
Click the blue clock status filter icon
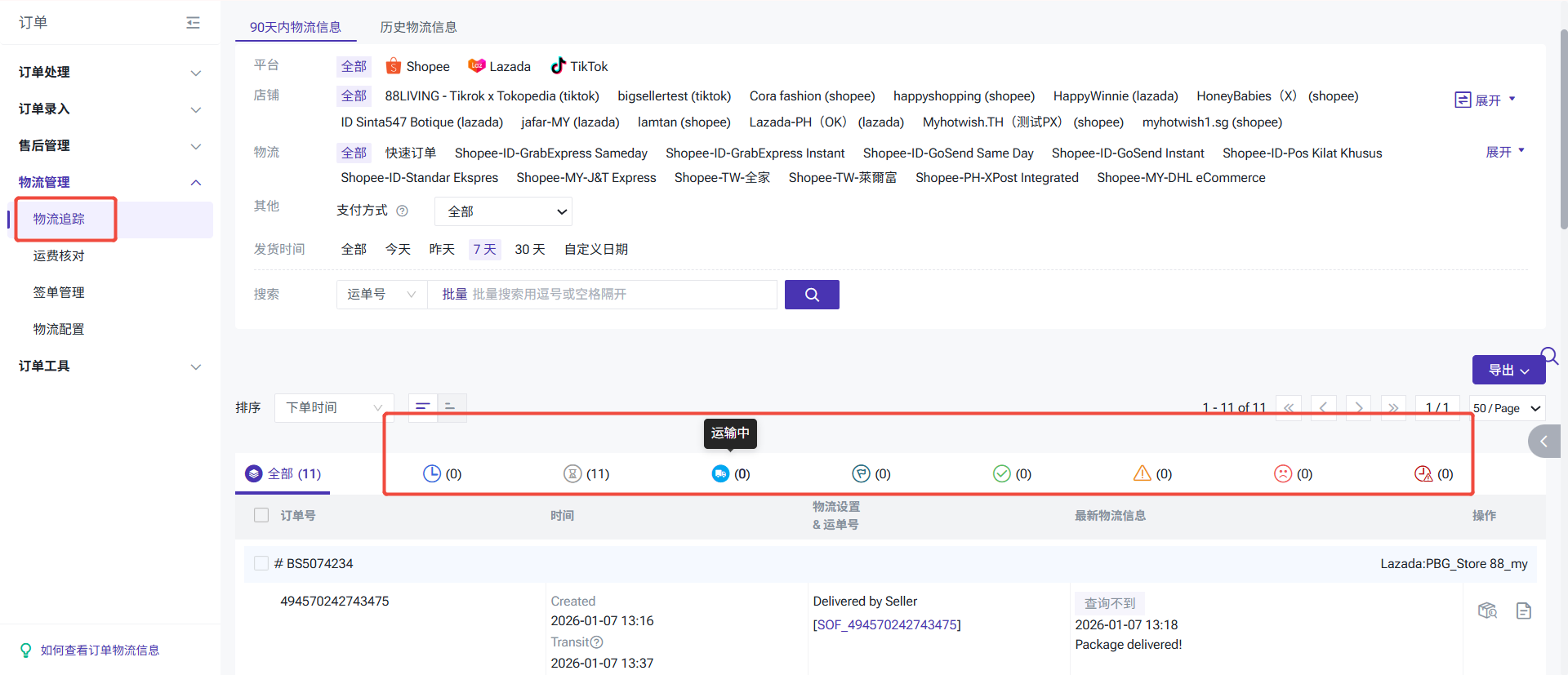pyautogui.click(x=431, y=473)
